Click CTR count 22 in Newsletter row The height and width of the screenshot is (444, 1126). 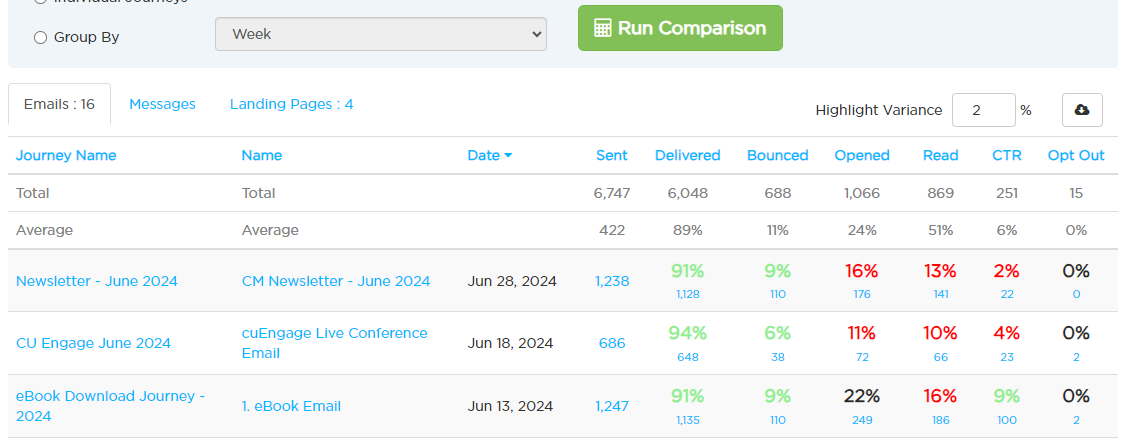[x=1007, y=294]
